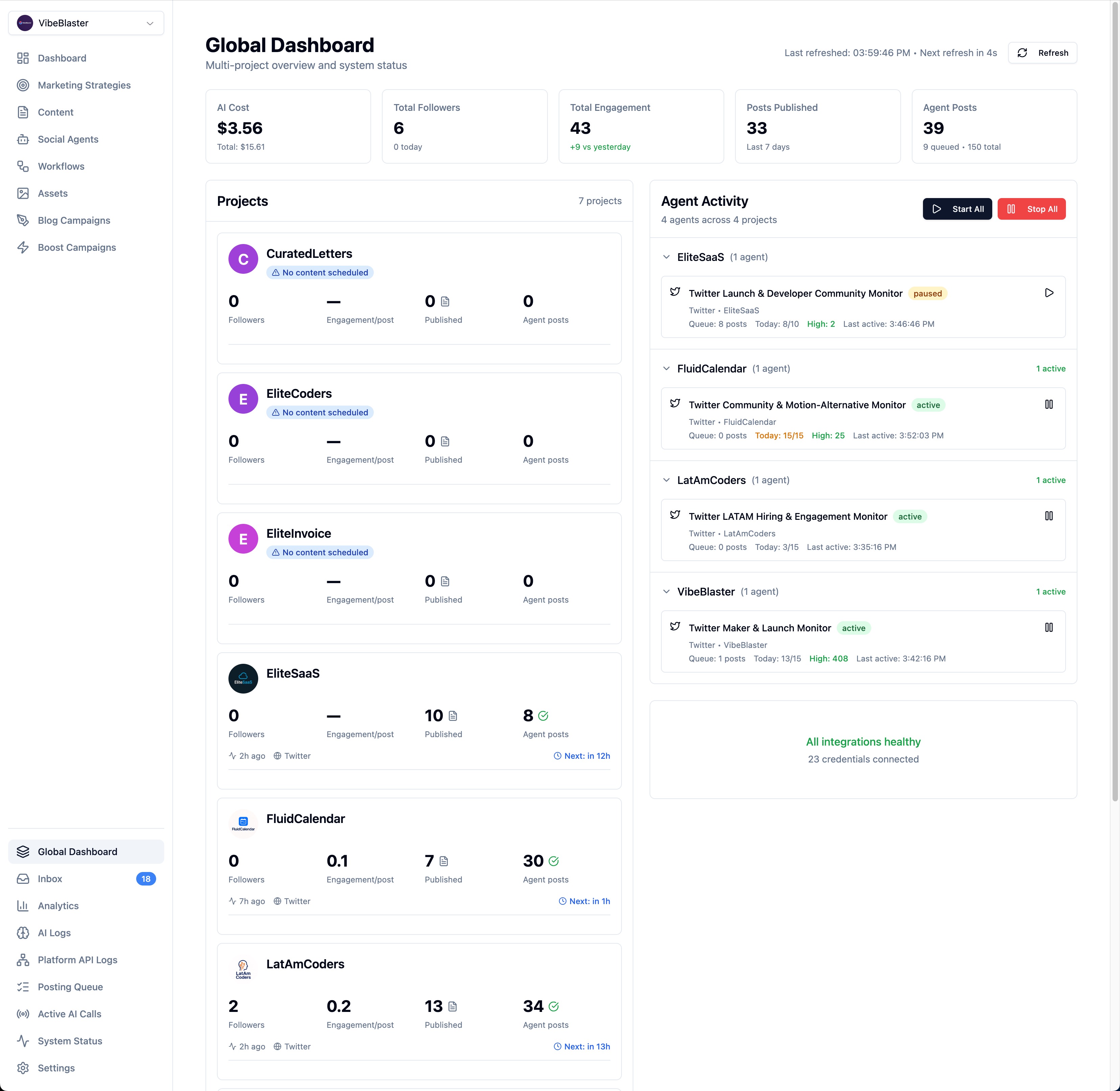Click the Today 13/15 queue progress indicator

[777, 658]
